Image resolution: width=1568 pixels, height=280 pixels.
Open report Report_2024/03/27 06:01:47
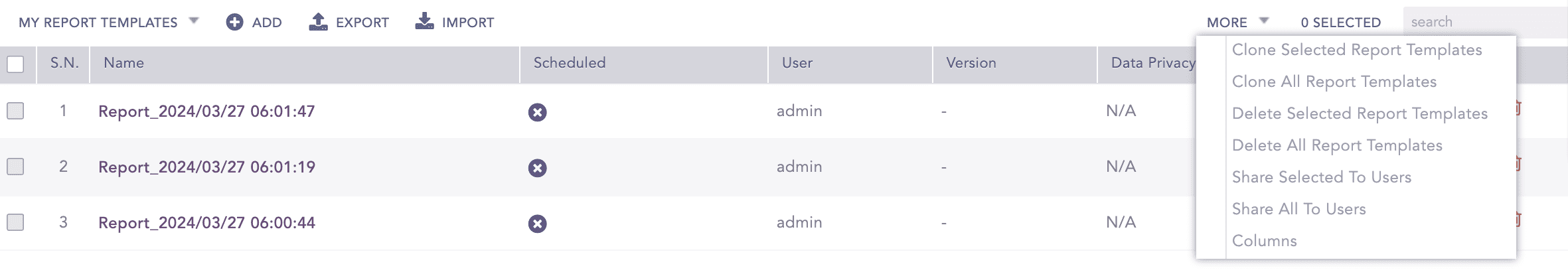(x=206, y=111)
